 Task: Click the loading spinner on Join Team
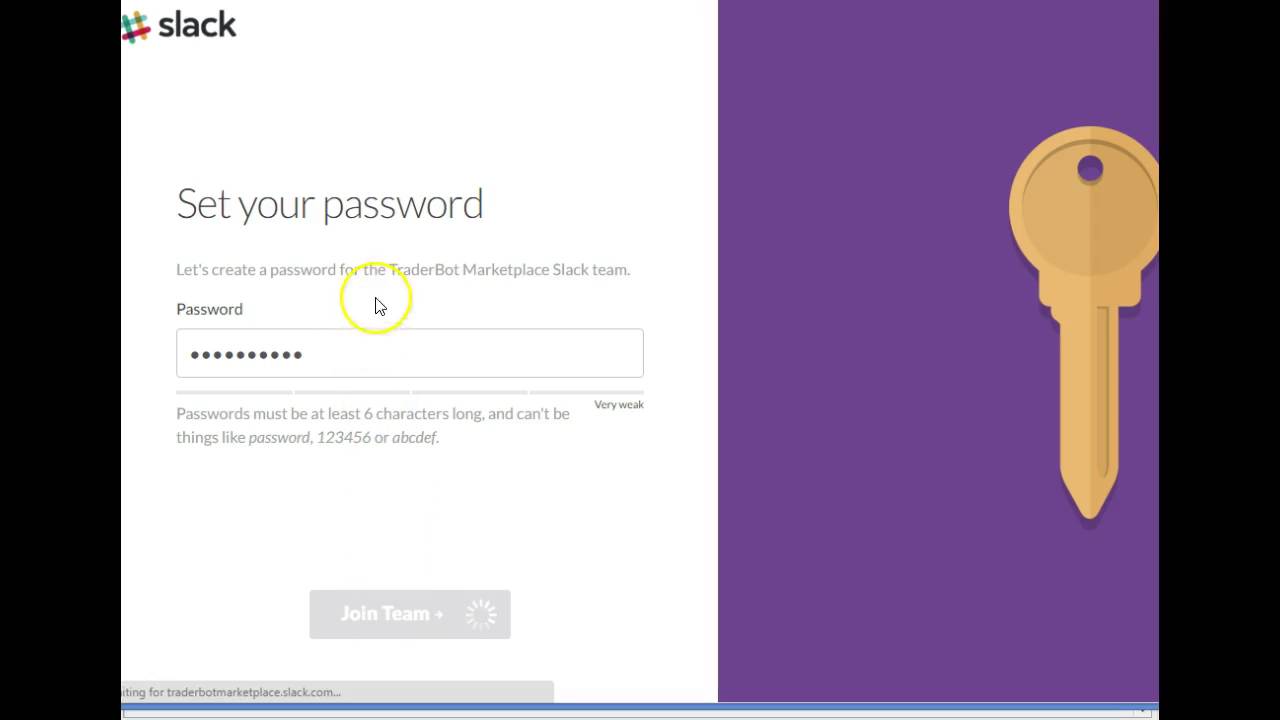click(481, 614)
